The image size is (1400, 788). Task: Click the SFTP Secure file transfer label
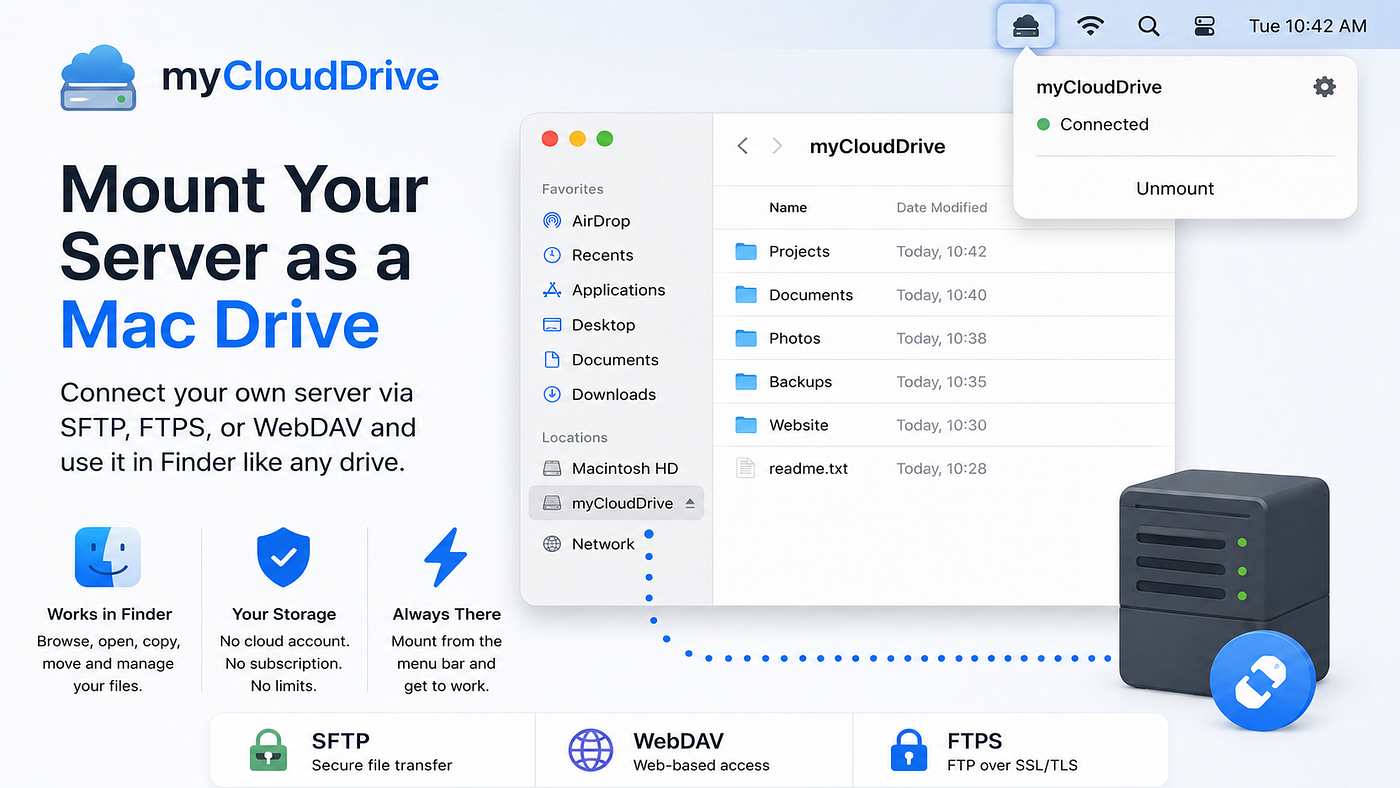382,752
